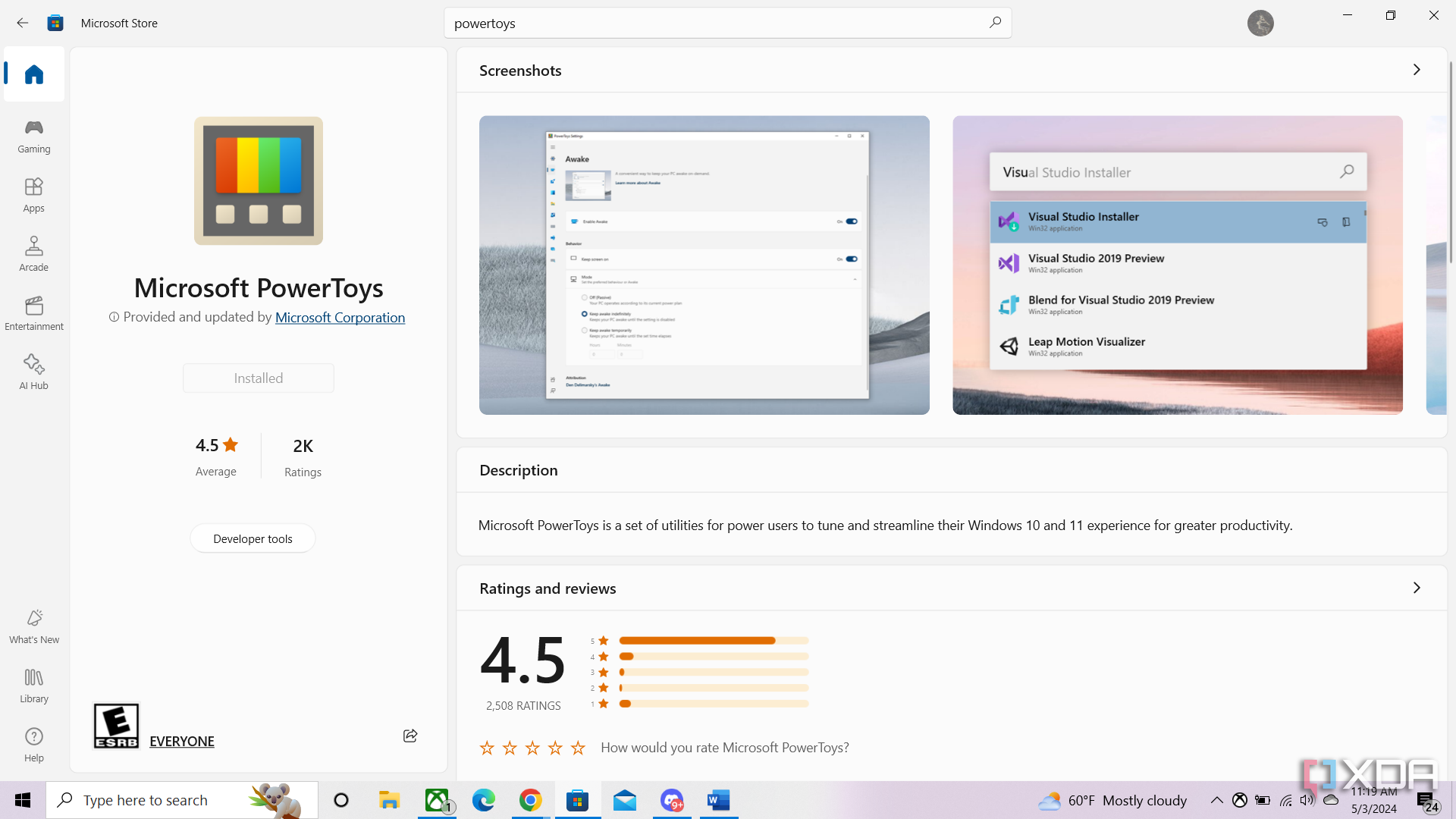This screenshot has width=1456, height=819.
Task: Click the page vertical scrollbar
Action: coord(1451,163)
